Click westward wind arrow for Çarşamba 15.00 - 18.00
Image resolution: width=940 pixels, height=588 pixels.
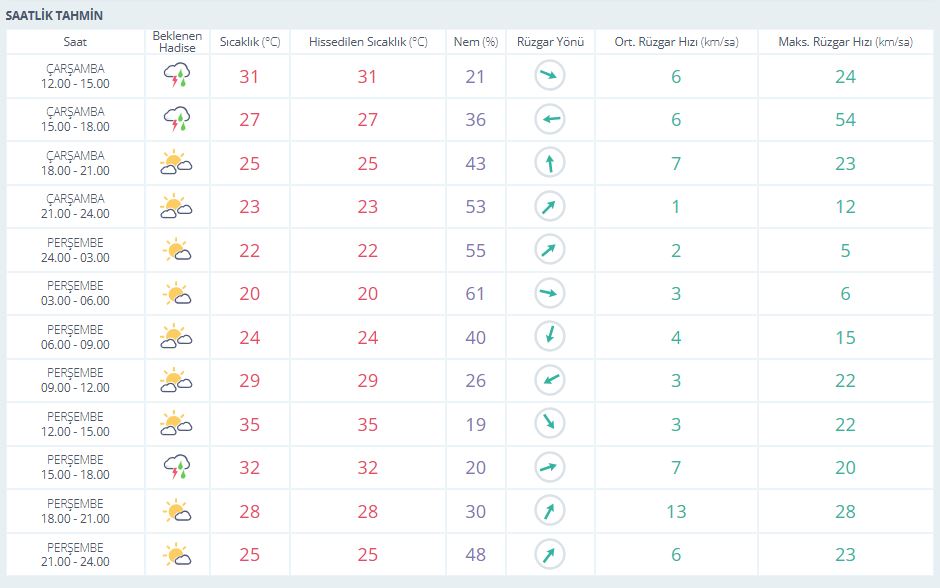pos(550,119)
